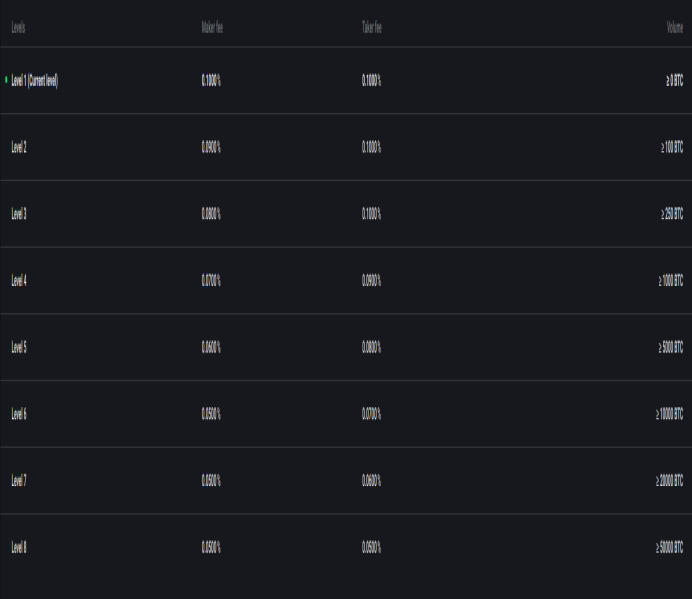The height and width of the screenshot is (599, 692).
Task: Click the Maker fee column header
Action: tap(212, 28)
